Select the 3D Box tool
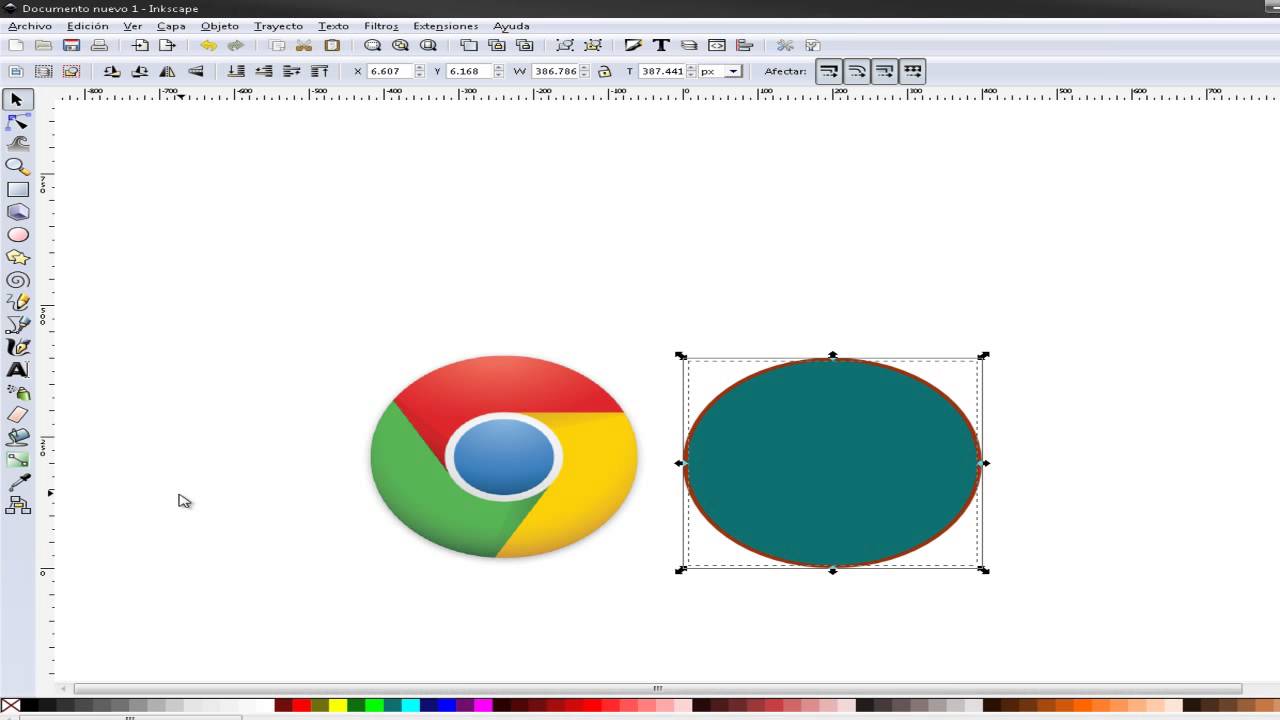 [17, 212]
